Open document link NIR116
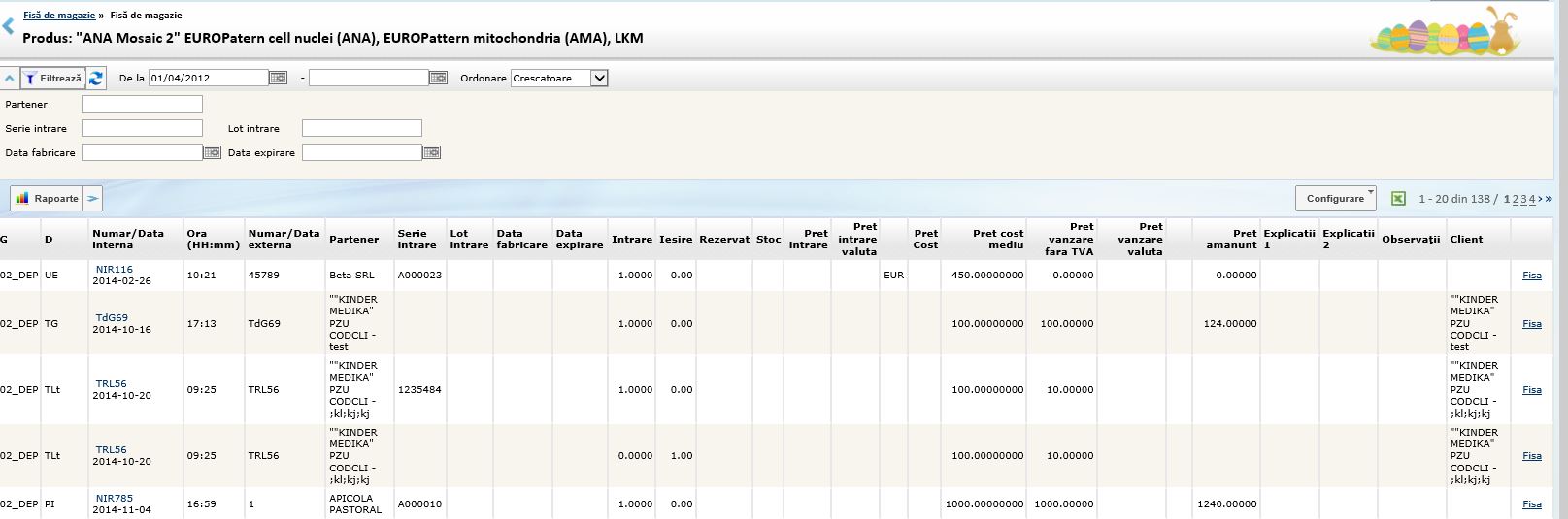Viewport: 1568px width, 519px height. point(115,269)
